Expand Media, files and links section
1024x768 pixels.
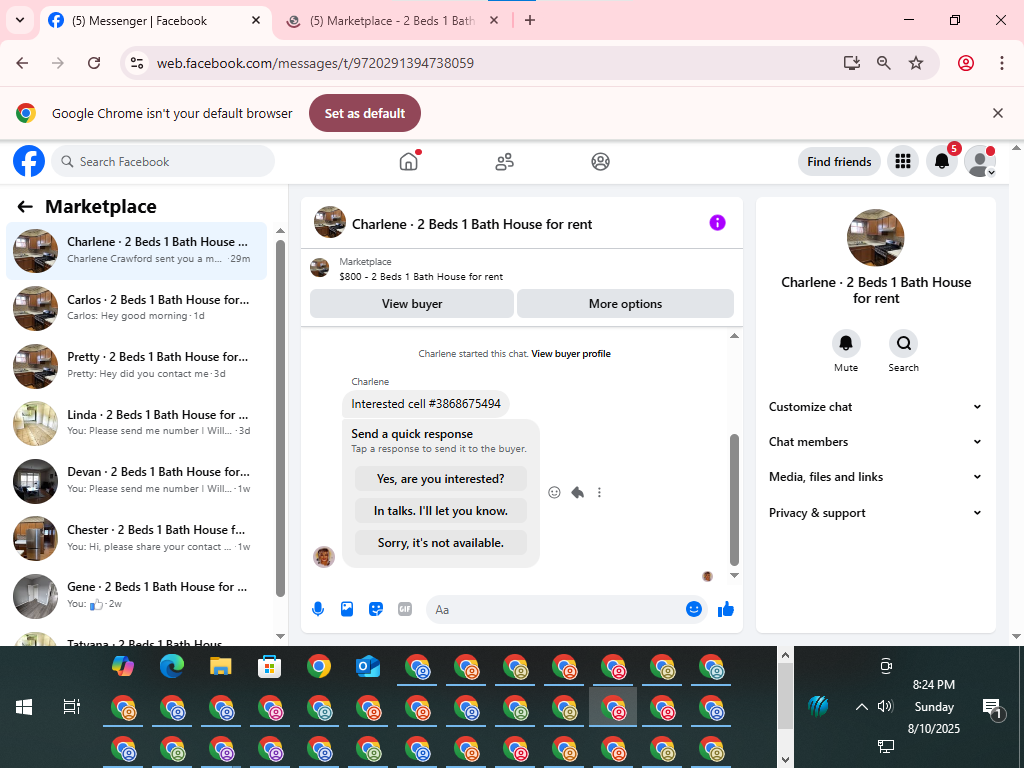875,477
